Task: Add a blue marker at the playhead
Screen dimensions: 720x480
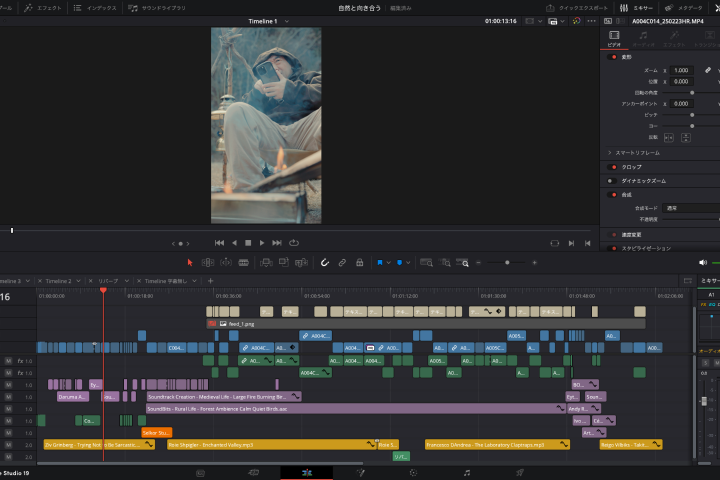Action: (x=399, y=263)
